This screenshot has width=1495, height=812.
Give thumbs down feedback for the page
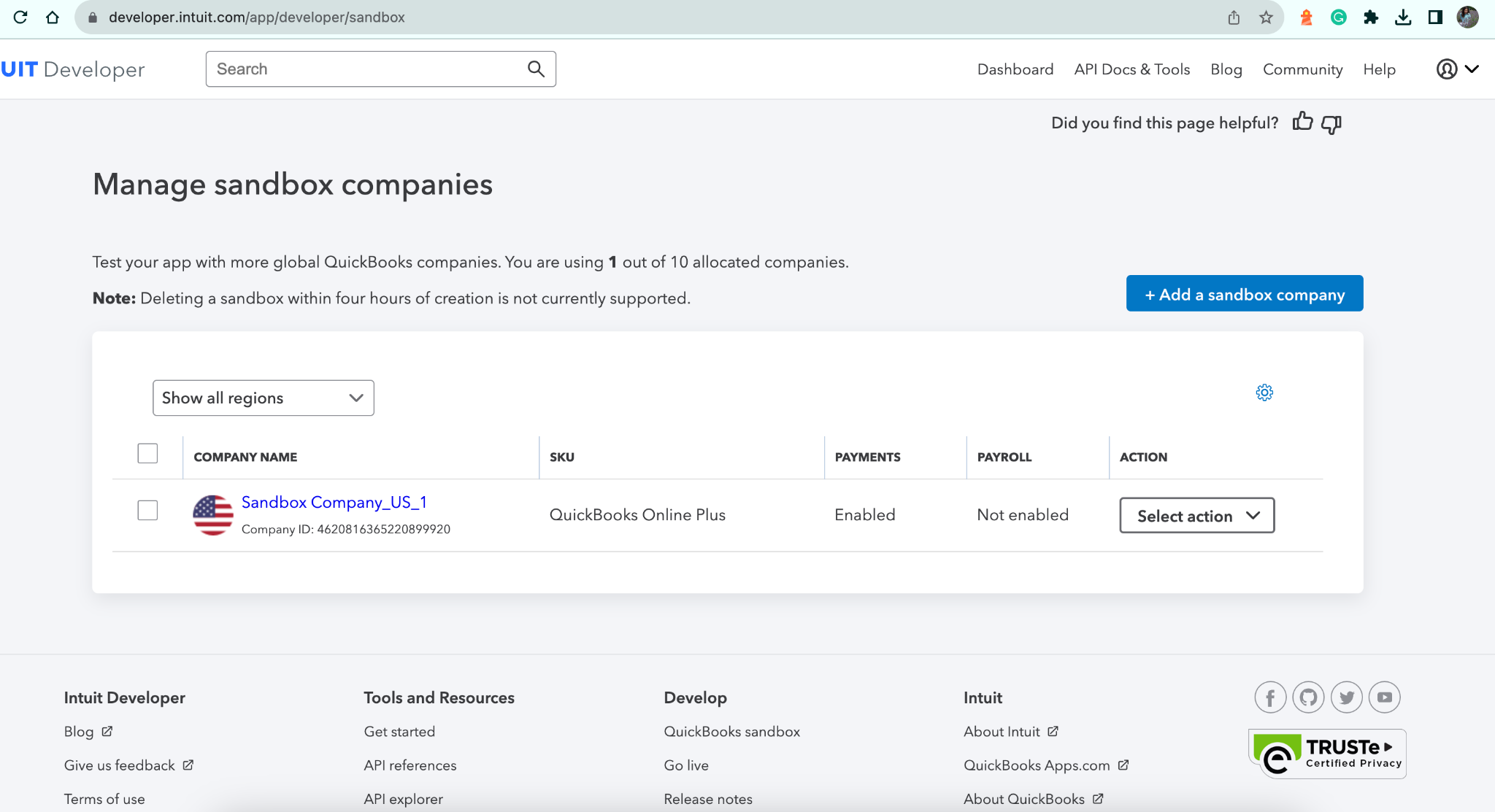tap(1331, 124)
